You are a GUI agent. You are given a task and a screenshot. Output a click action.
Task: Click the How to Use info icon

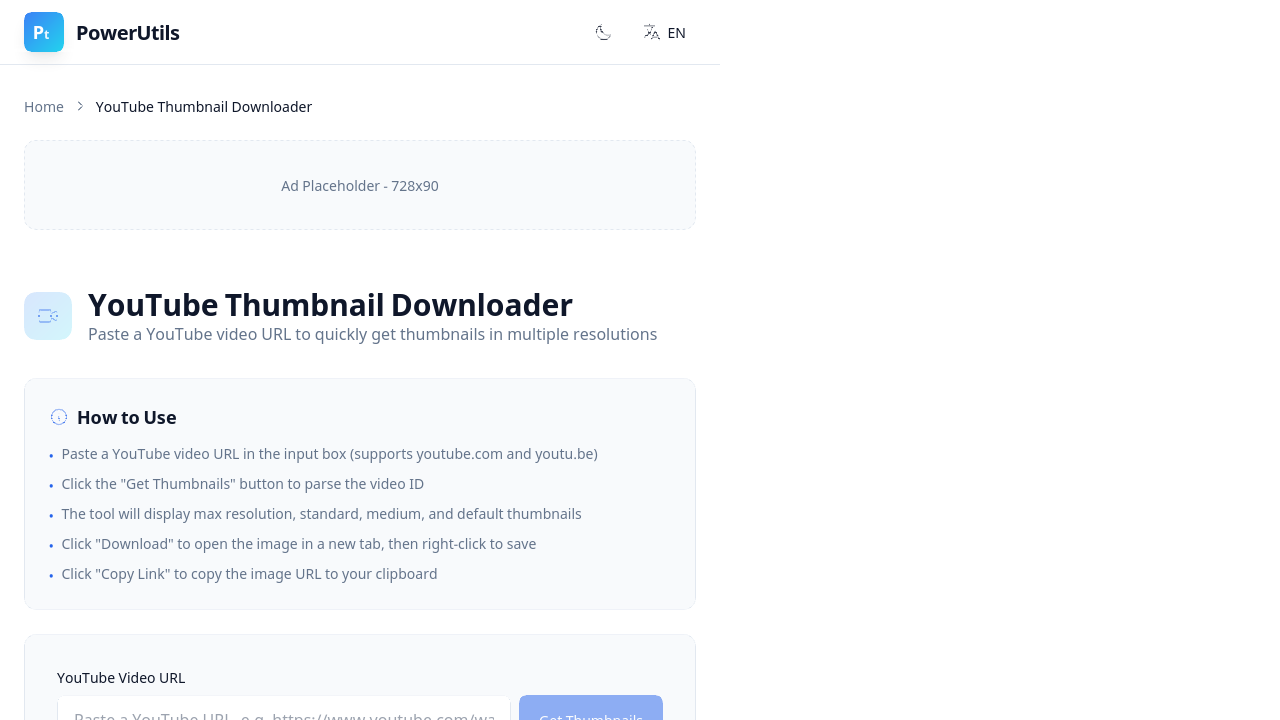59,417
